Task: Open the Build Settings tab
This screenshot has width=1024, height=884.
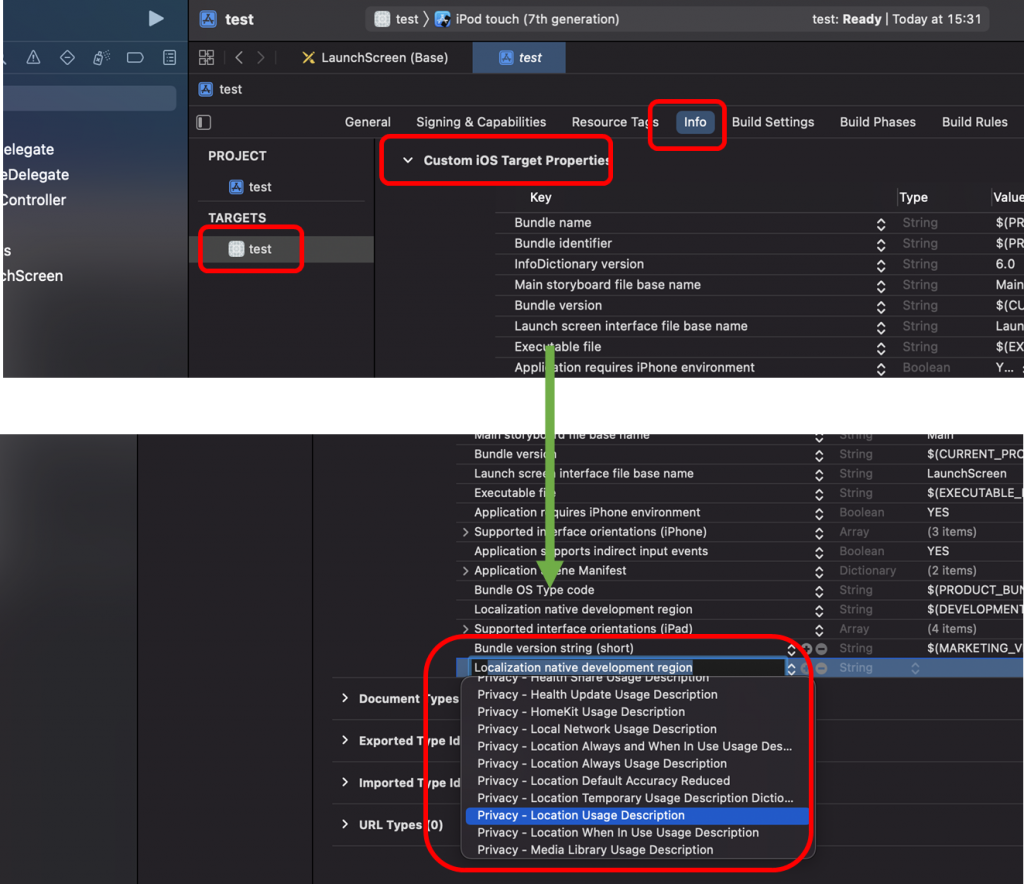Action: 773,122
